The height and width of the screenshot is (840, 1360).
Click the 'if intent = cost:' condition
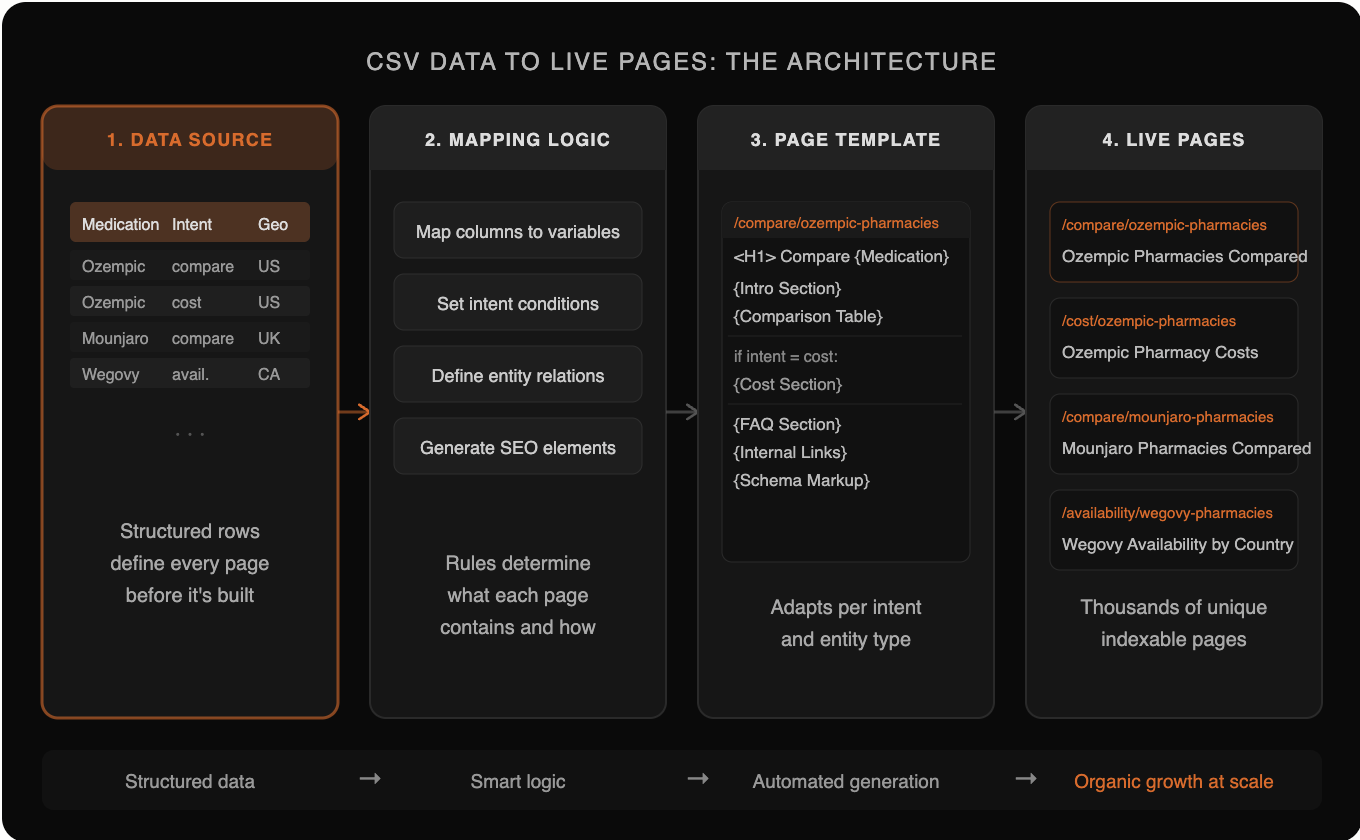[x=787, y=356]
